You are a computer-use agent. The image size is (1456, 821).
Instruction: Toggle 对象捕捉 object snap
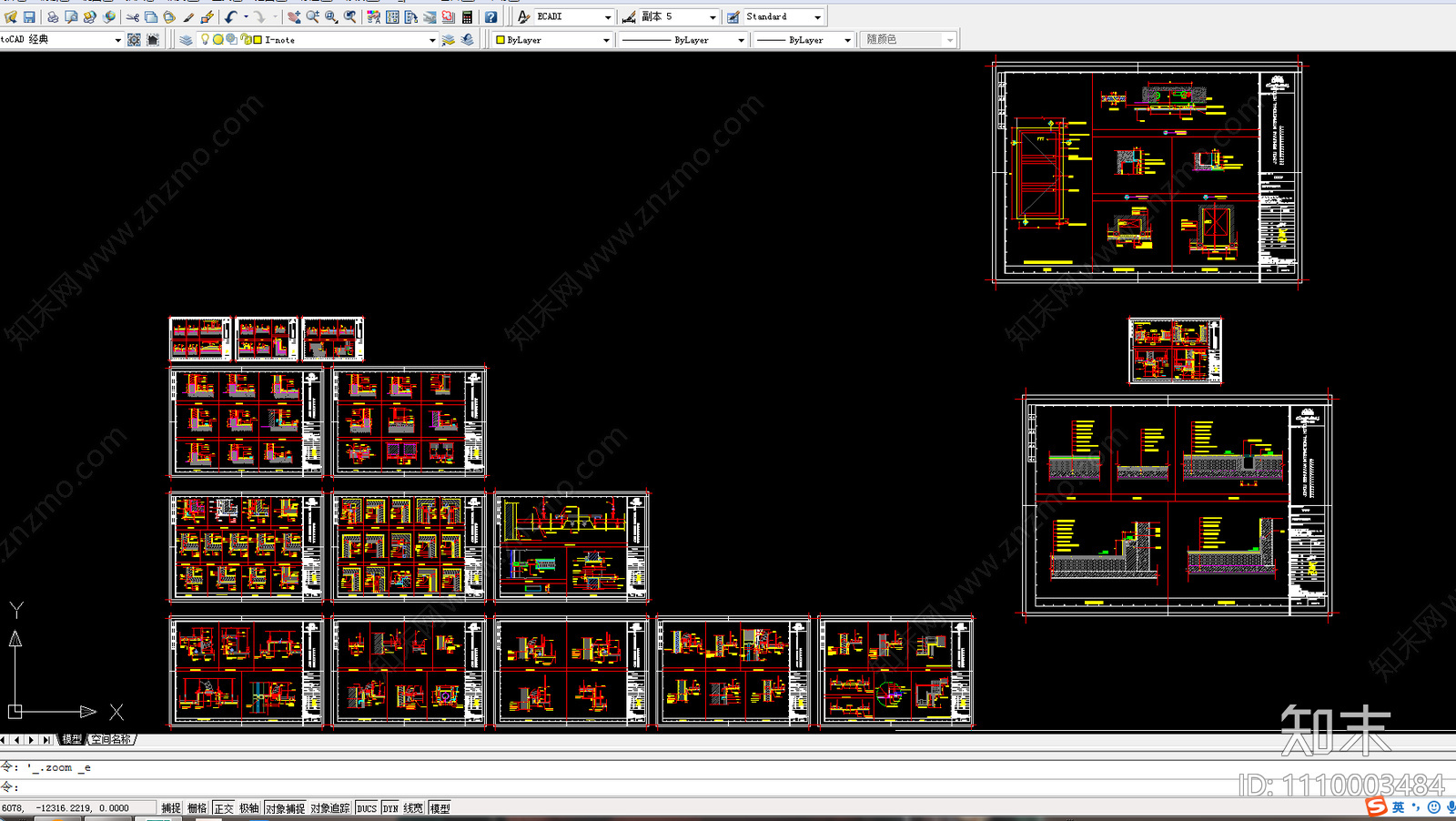click(286, 808)
